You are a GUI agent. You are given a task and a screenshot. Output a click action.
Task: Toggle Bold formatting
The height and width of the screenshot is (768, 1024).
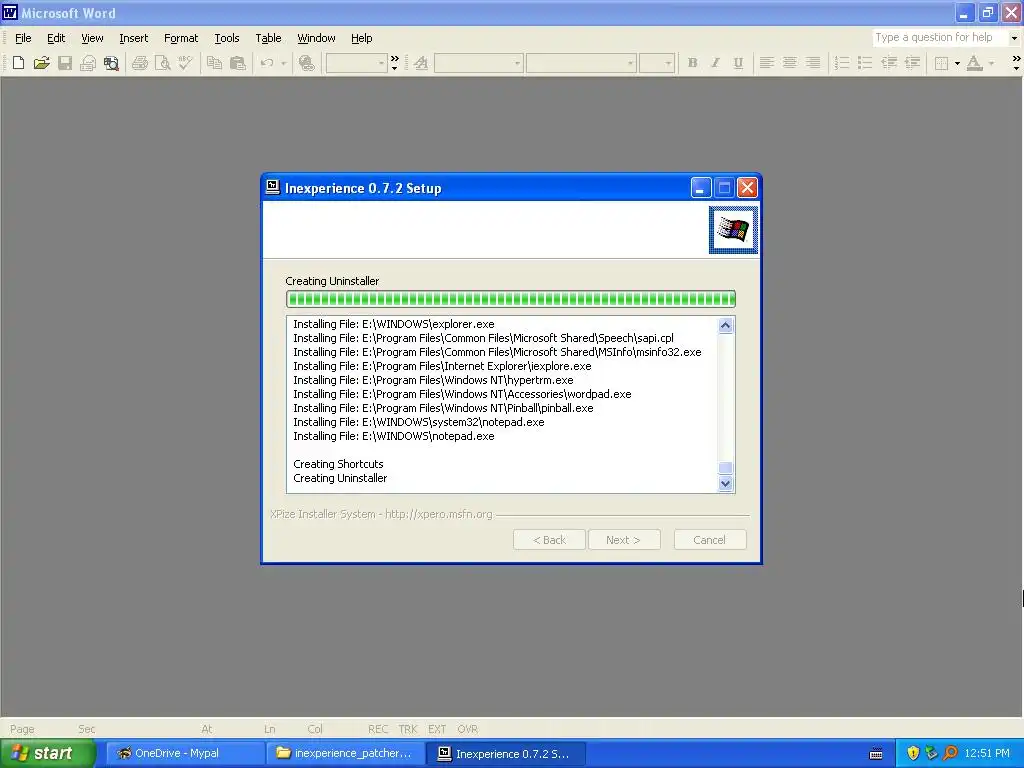[x=692, y=63]
